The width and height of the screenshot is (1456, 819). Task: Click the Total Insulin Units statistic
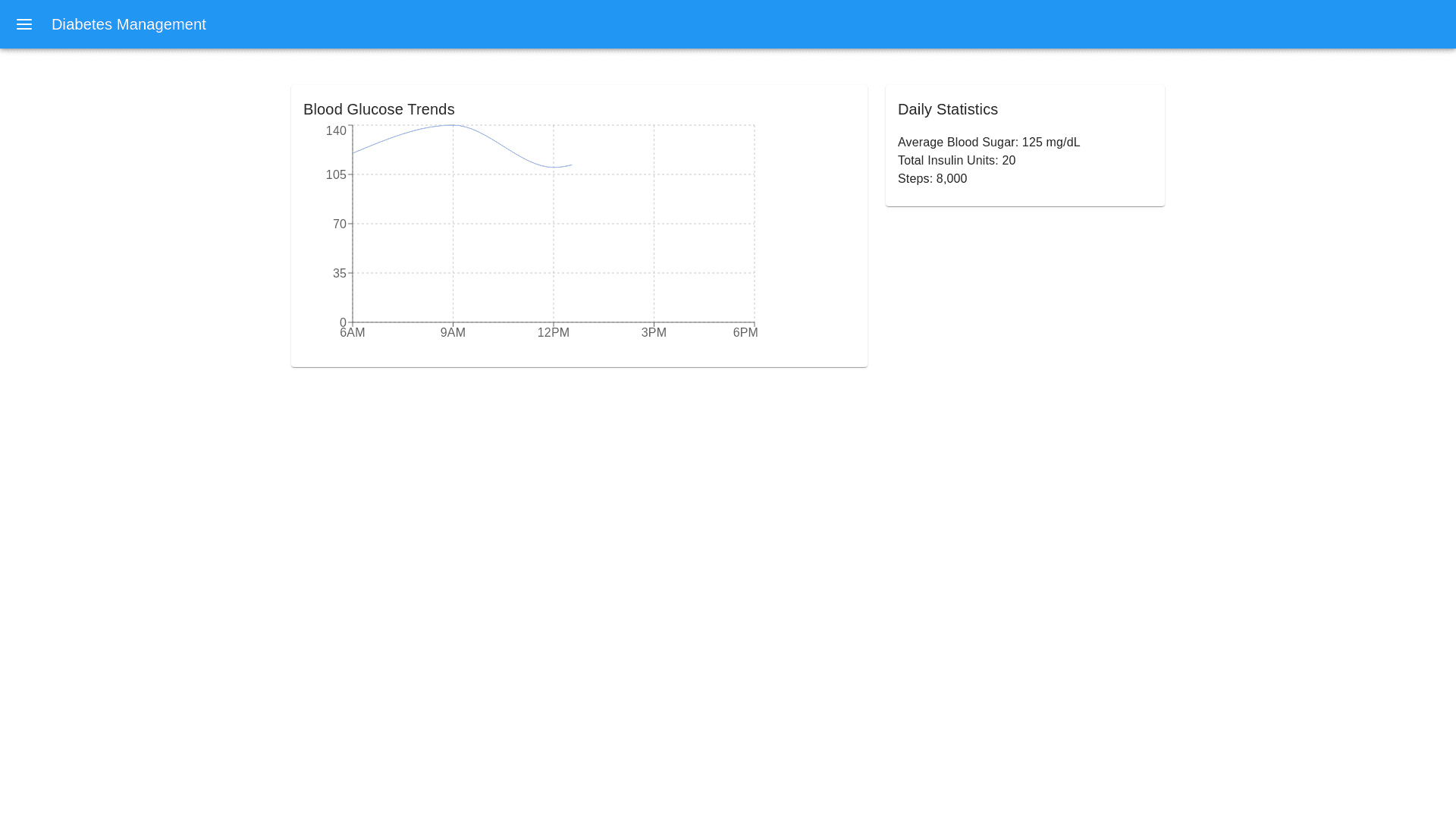(x=955, y=161)
